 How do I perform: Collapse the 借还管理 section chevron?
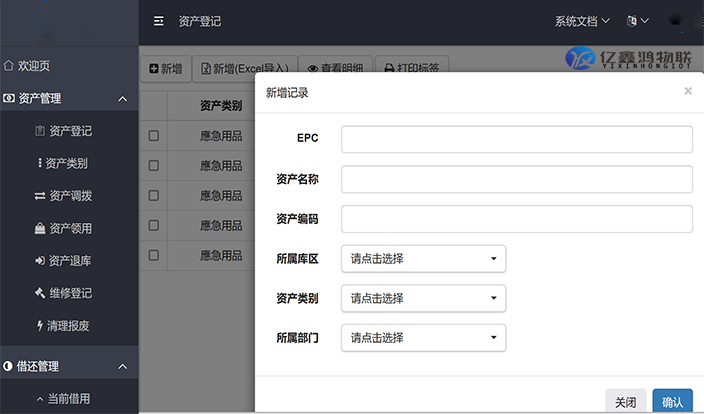point(123,366)
